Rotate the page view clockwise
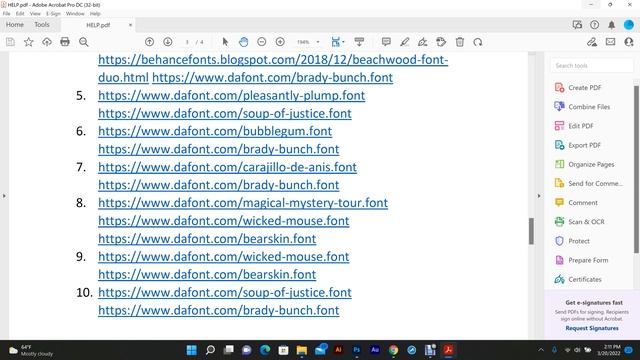The width and height of the screenshot is (640, 360). click(478, 42)
